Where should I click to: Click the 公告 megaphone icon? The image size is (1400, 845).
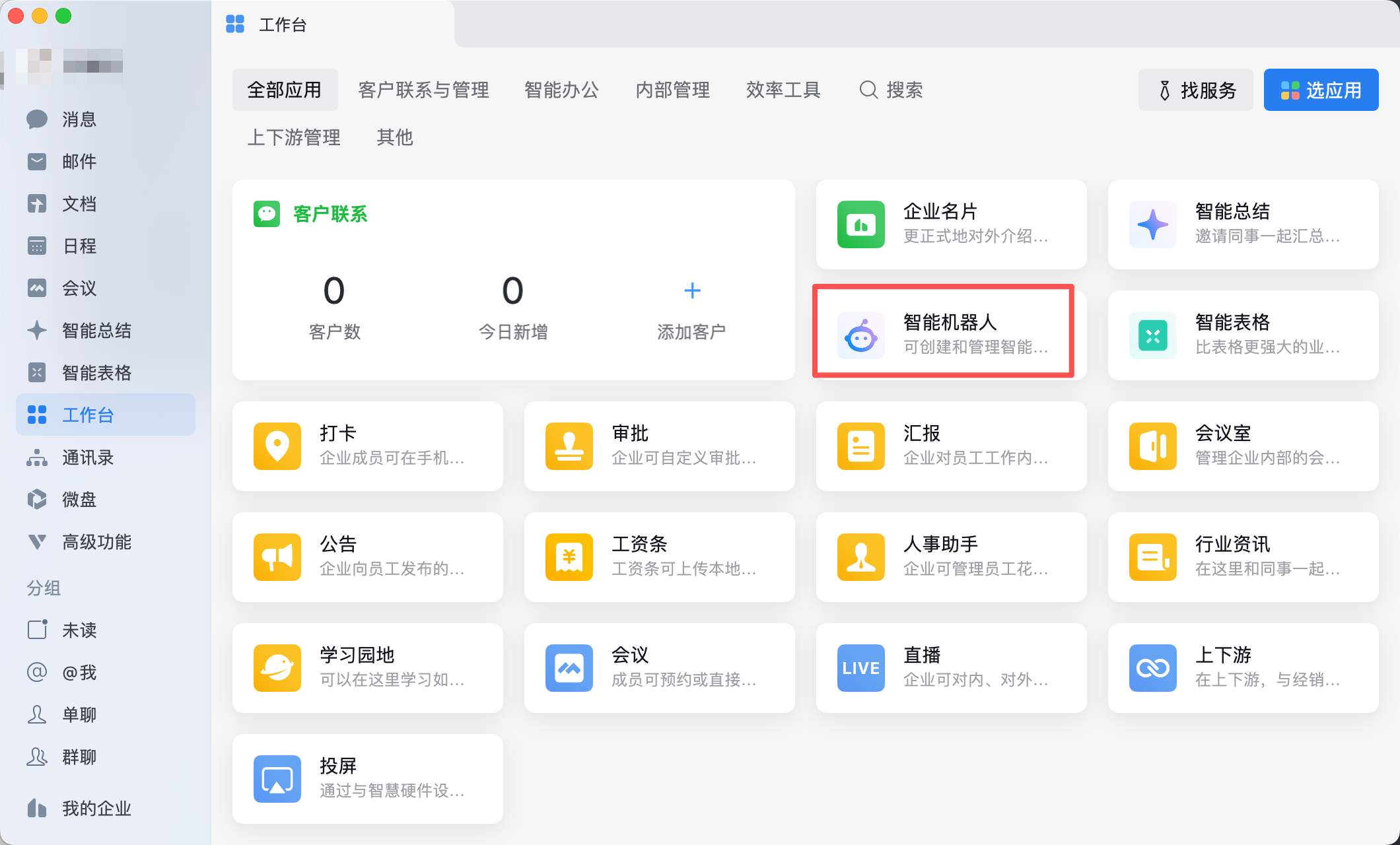[277, 557]
